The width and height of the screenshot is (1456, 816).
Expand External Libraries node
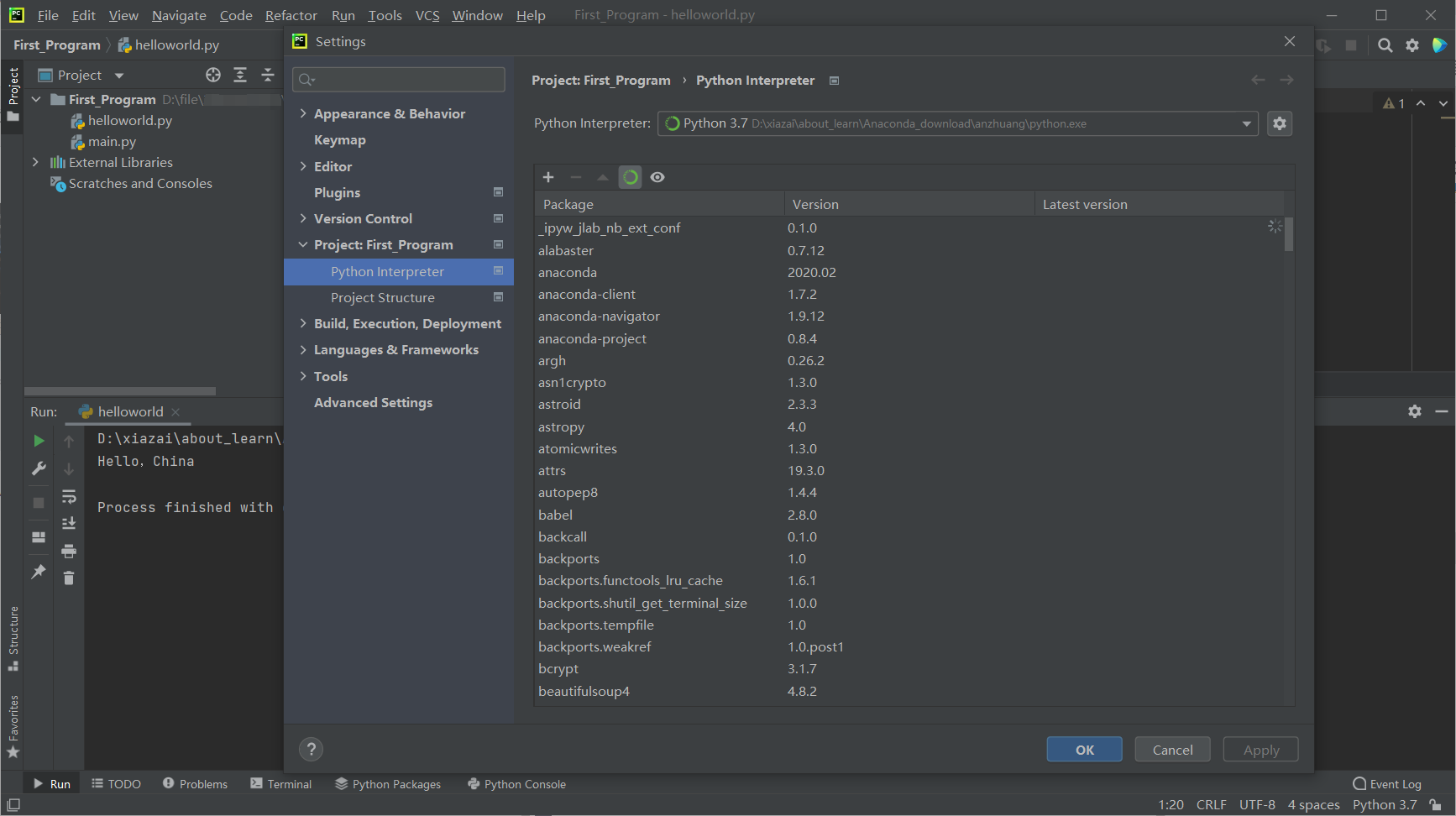[x=35, y=162]
